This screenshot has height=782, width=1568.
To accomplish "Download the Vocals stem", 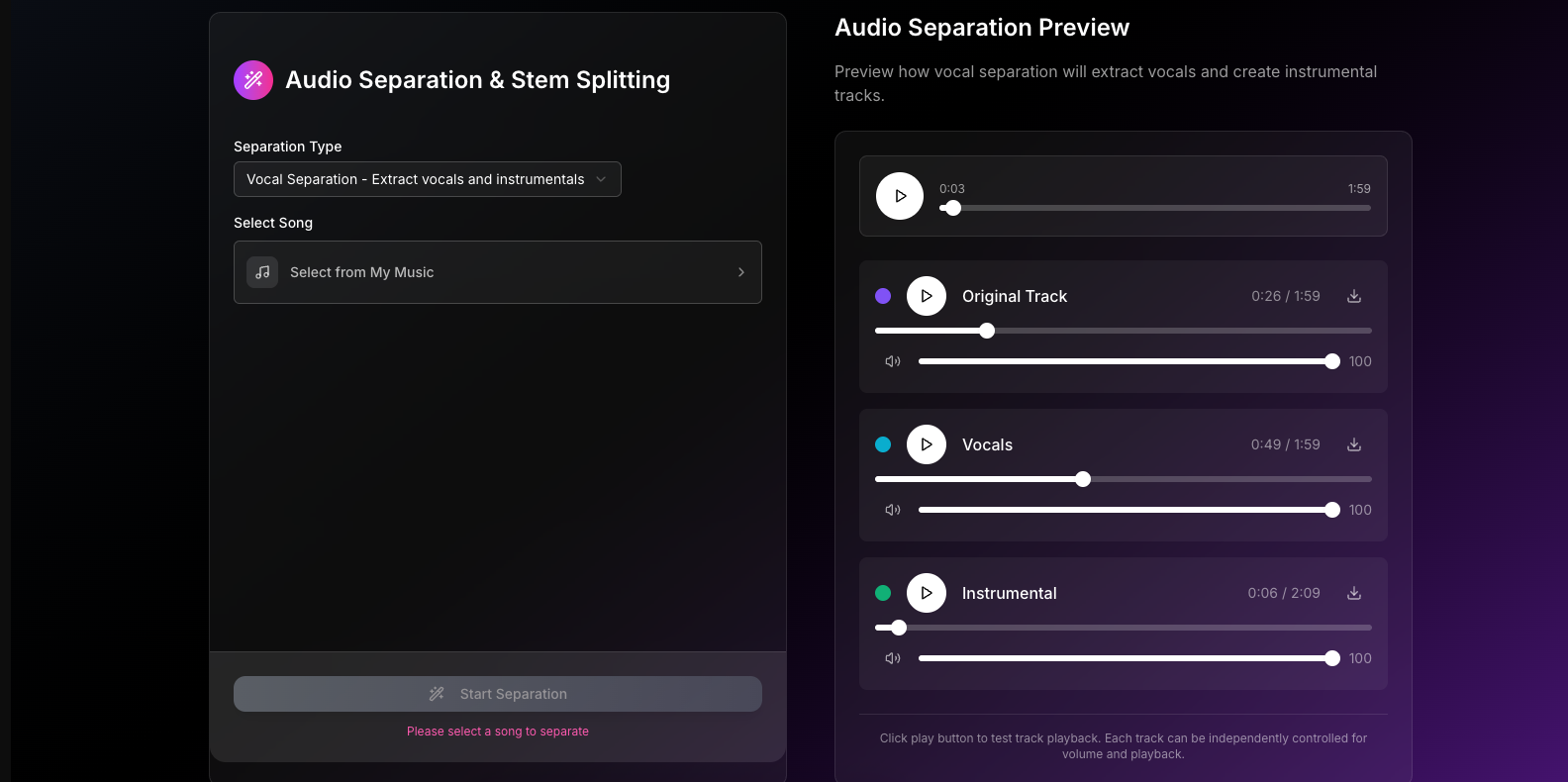I will pos(1354,444).
